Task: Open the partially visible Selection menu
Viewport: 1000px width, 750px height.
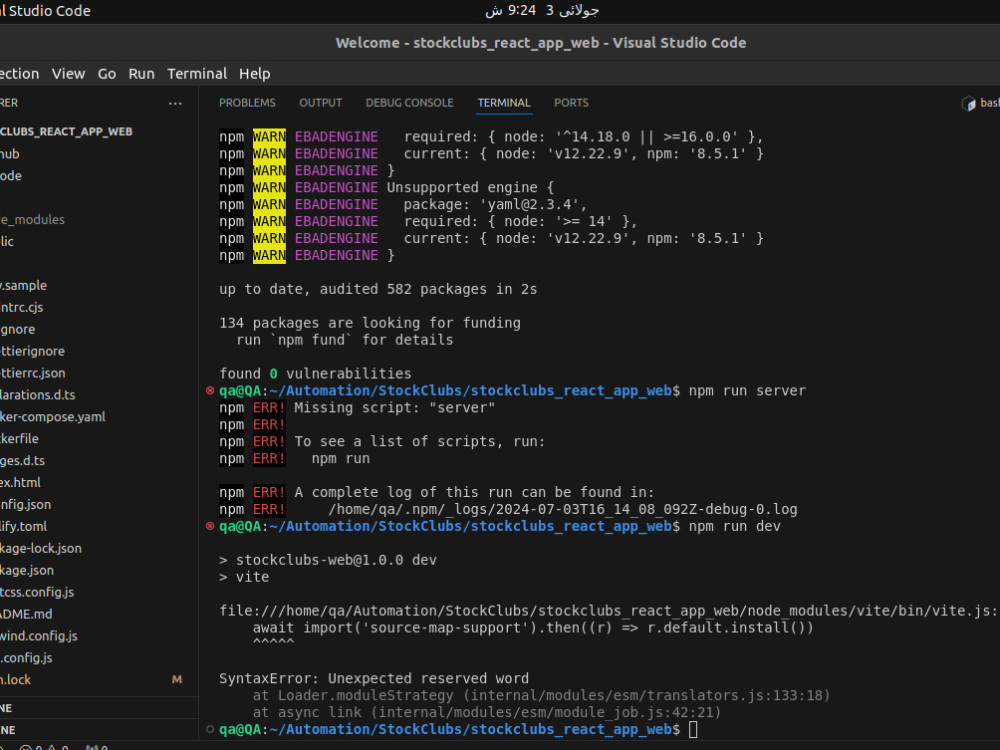Action: click(19, 74)
